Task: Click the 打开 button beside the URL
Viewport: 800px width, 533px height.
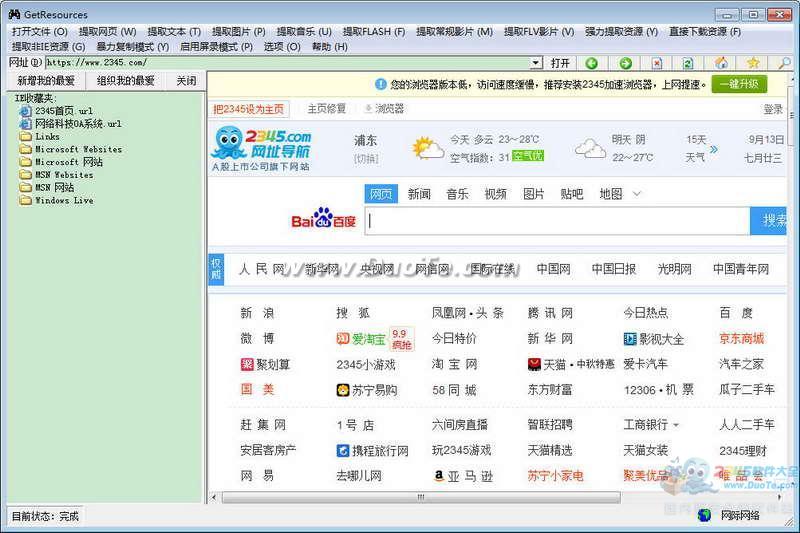Action: click(560, 63)
